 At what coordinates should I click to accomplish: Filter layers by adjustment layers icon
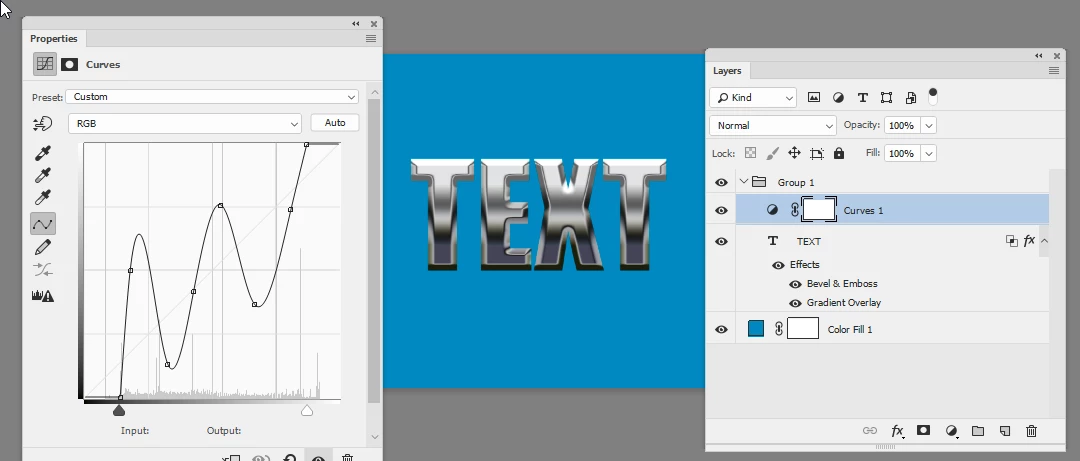[x=838, y=98]
